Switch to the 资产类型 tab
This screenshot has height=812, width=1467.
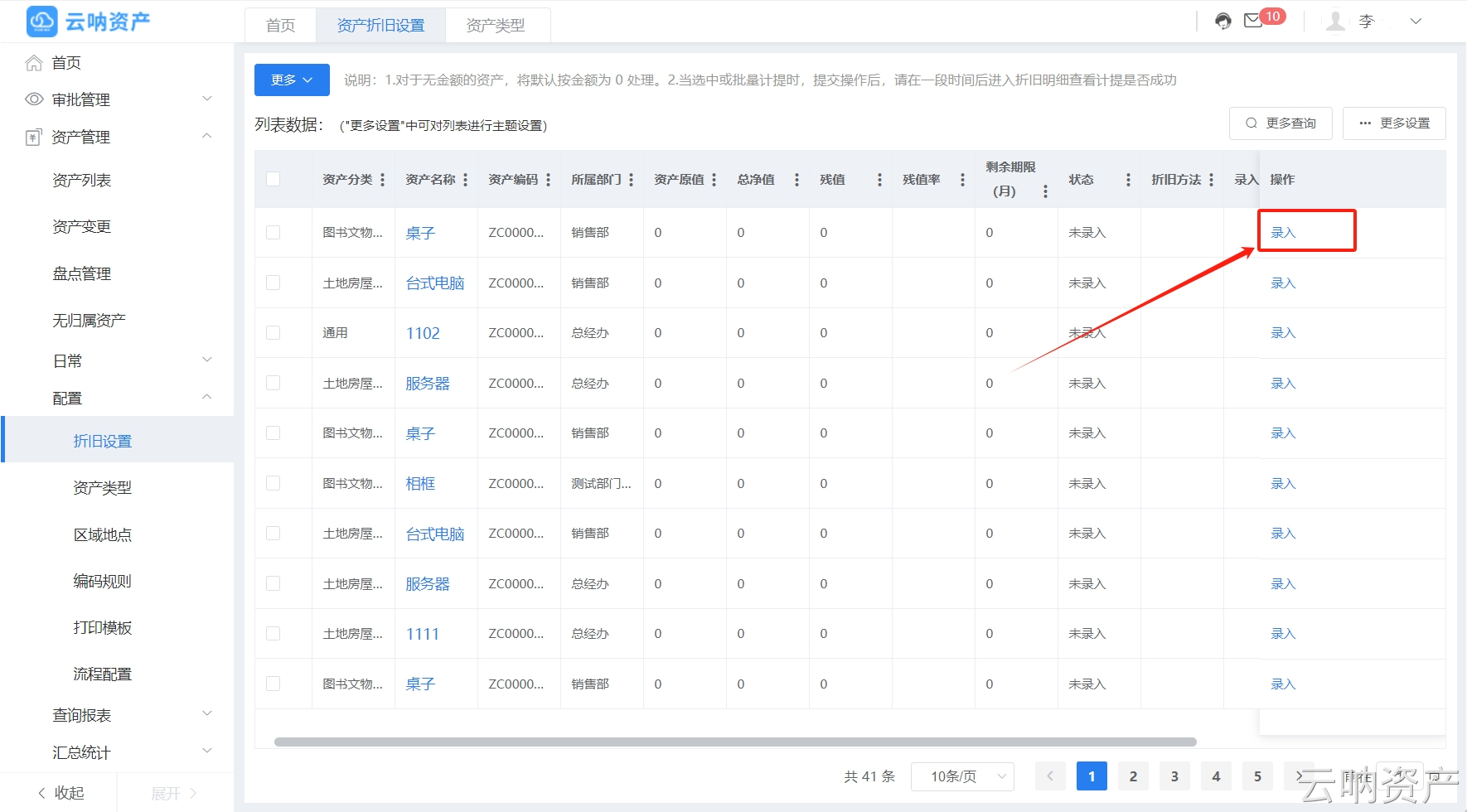pos(497,25)
